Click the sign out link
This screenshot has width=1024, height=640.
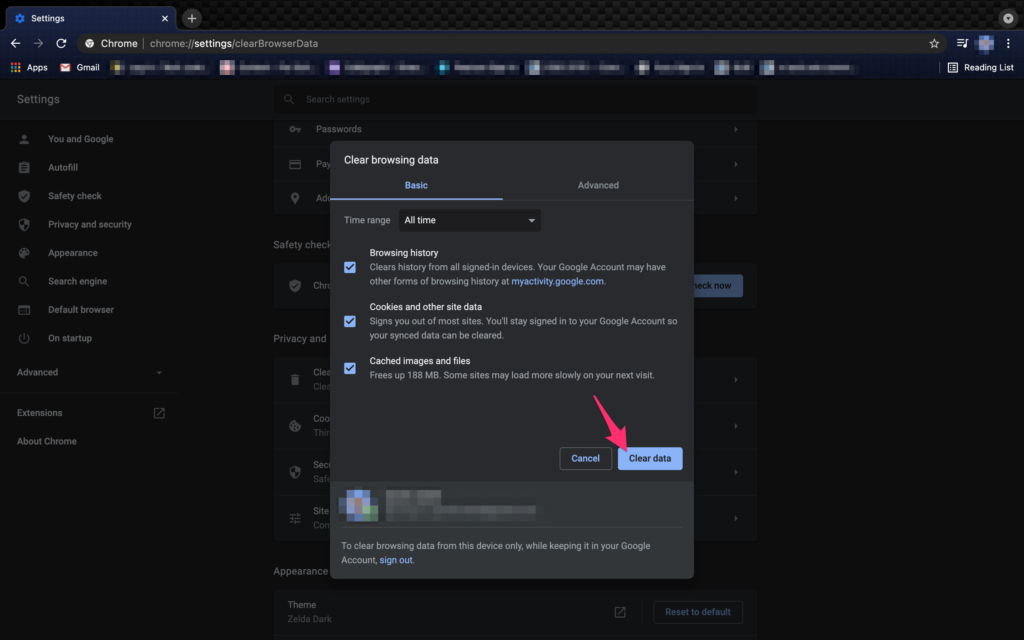click(x=396, y=560)
